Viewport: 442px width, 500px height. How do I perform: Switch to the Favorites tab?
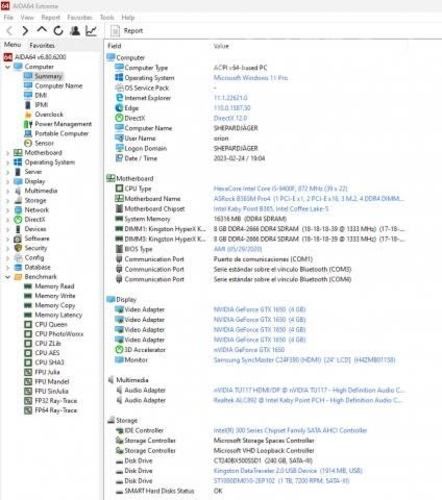(x=42, y=45)
